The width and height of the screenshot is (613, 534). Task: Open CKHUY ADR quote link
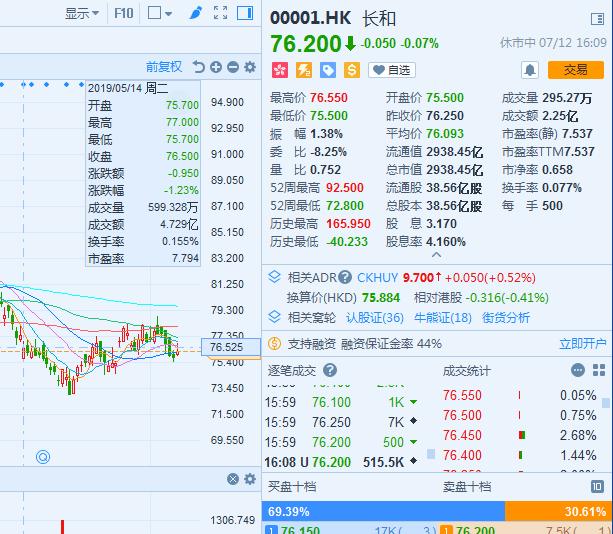click(377, 278)
